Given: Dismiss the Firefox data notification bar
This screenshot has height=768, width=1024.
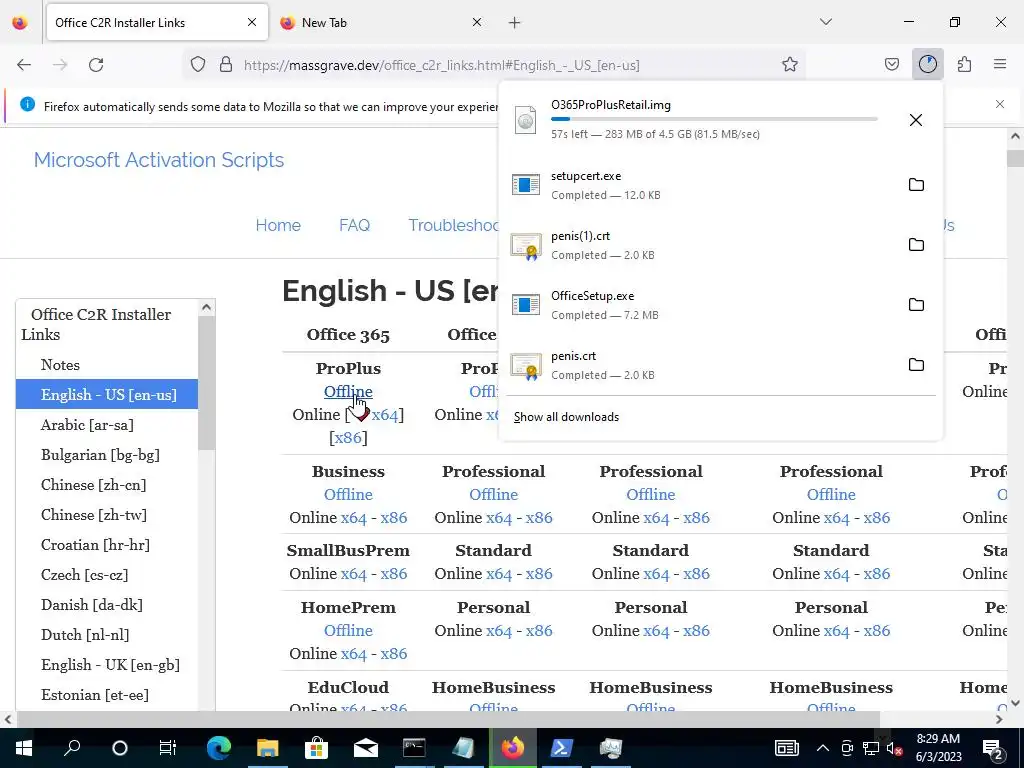Looking at the screenshot, I should [1000, 104].
